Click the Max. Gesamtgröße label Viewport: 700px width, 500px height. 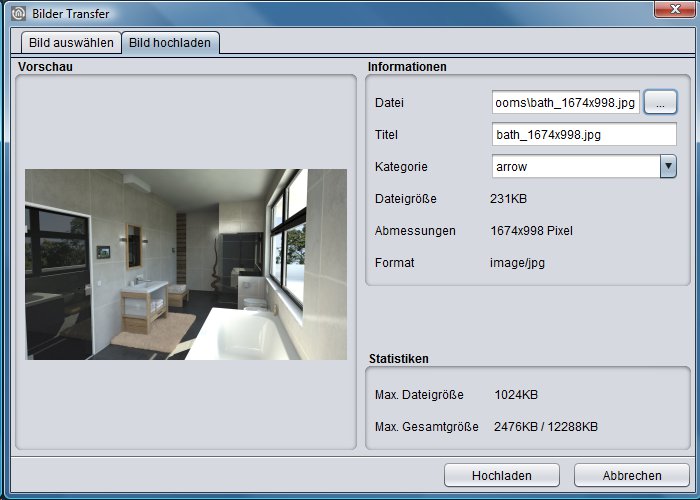point(427,427)
